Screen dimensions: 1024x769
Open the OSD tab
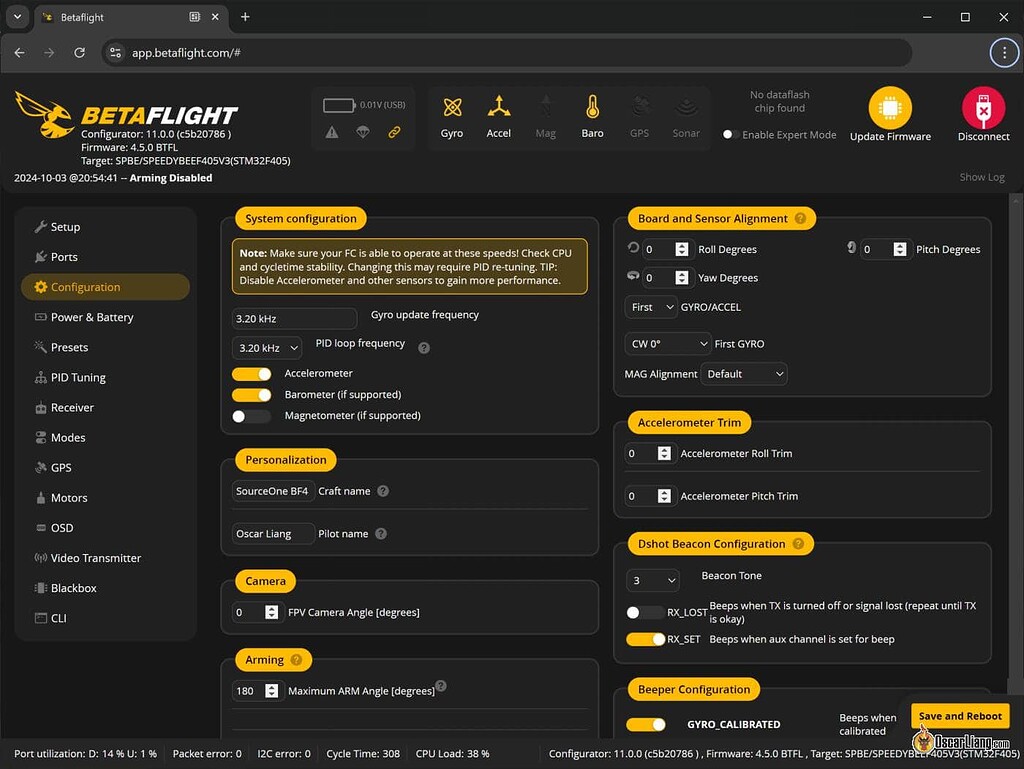pos(105,527)
